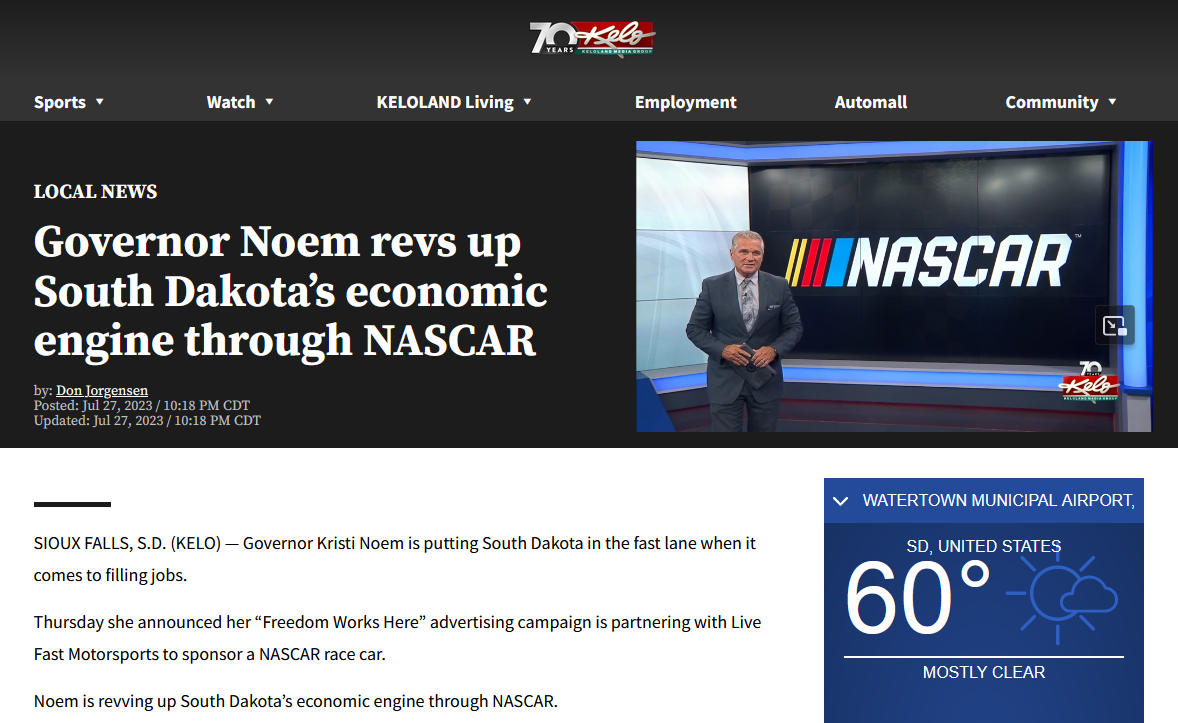
Task: Click the Updated Jul 27, 2023 timestamp
Action: coord(147,421)
